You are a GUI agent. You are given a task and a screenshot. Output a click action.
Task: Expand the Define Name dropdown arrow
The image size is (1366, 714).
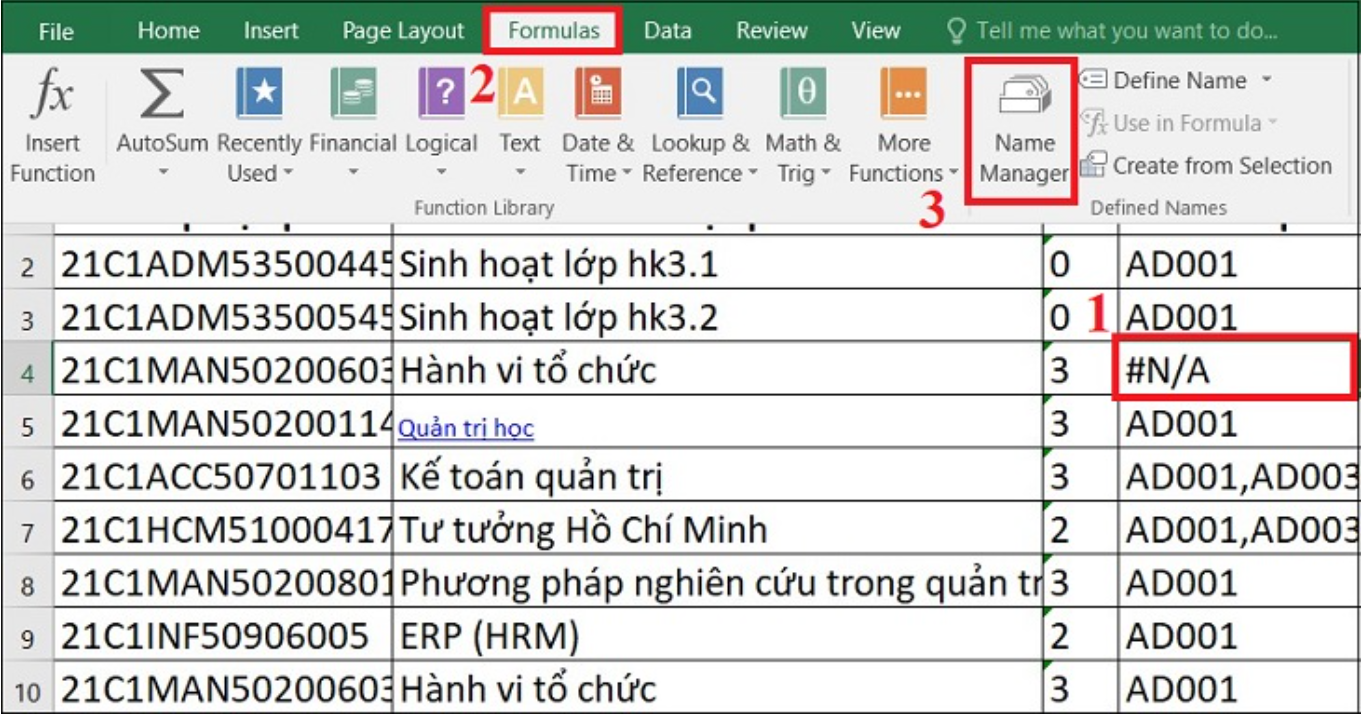1266,80
